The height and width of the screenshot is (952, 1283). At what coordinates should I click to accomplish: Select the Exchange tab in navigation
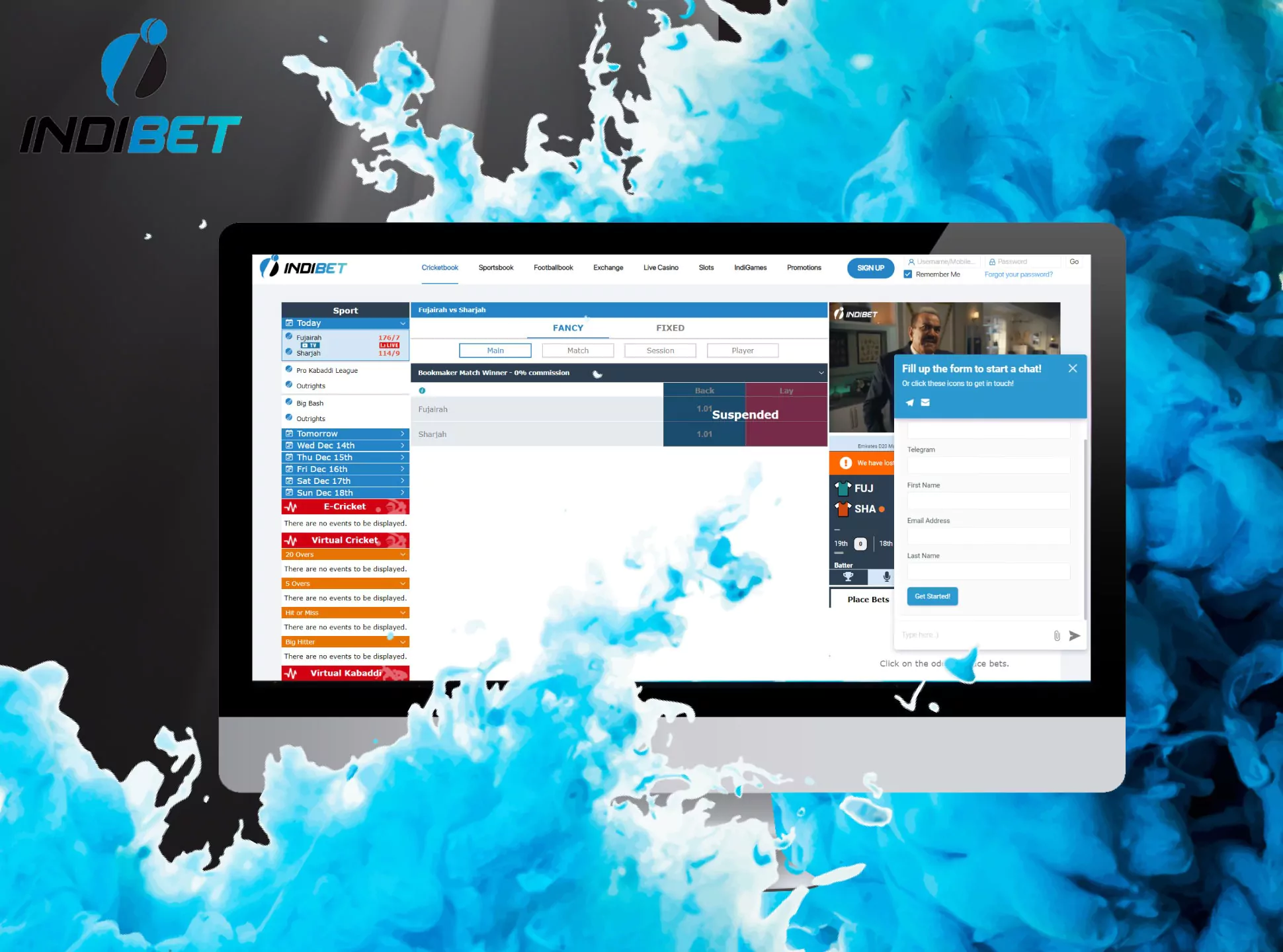point(608,267)
